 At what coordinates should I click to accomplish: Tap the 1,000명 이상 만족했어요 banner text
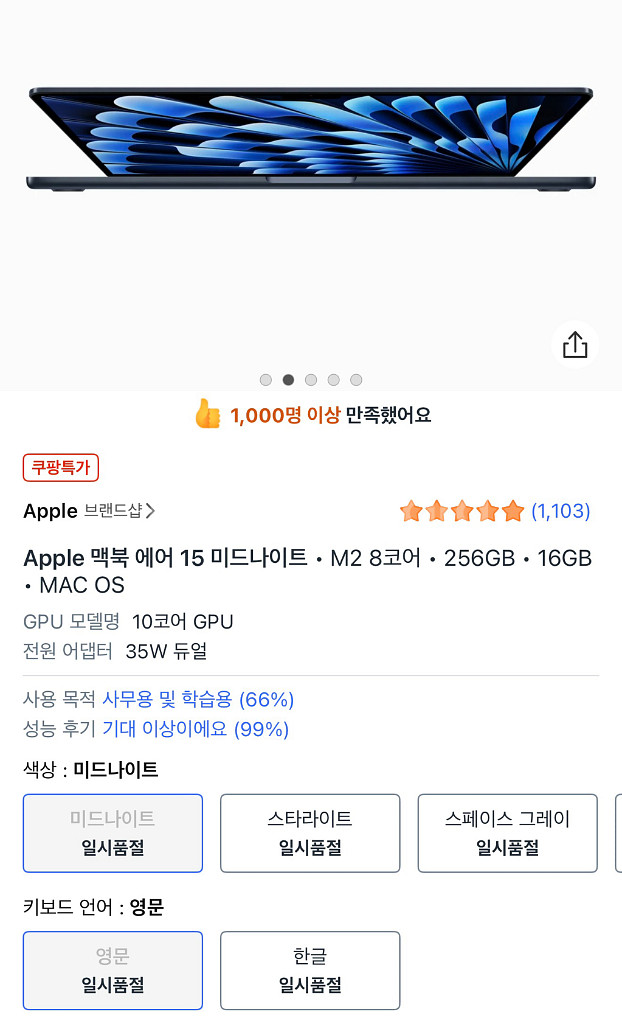330,415
